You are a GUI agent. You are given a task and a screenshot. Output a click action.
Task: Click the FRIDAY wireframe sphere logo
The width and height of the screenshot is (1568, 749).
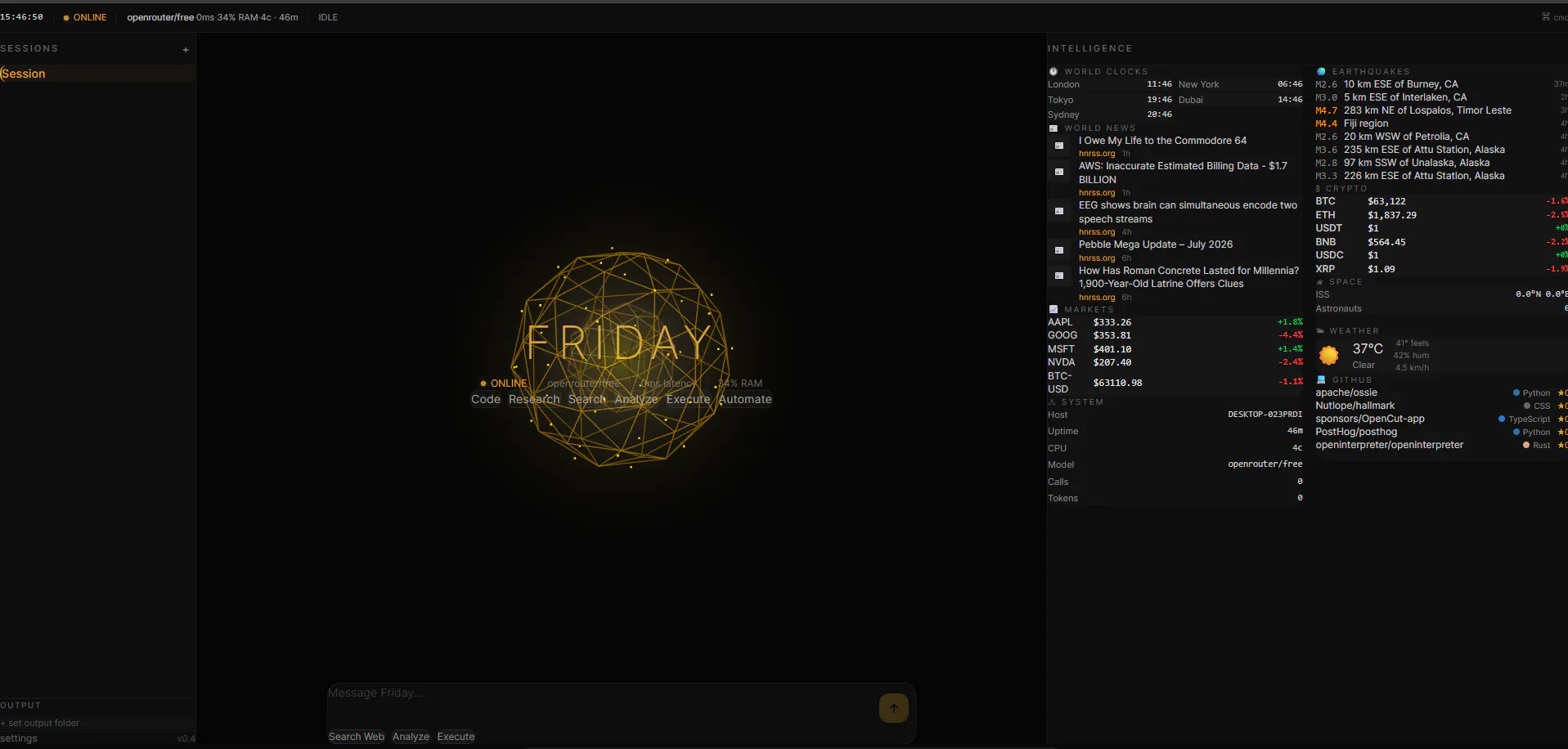pyautogui.click(x=621, y=358)
